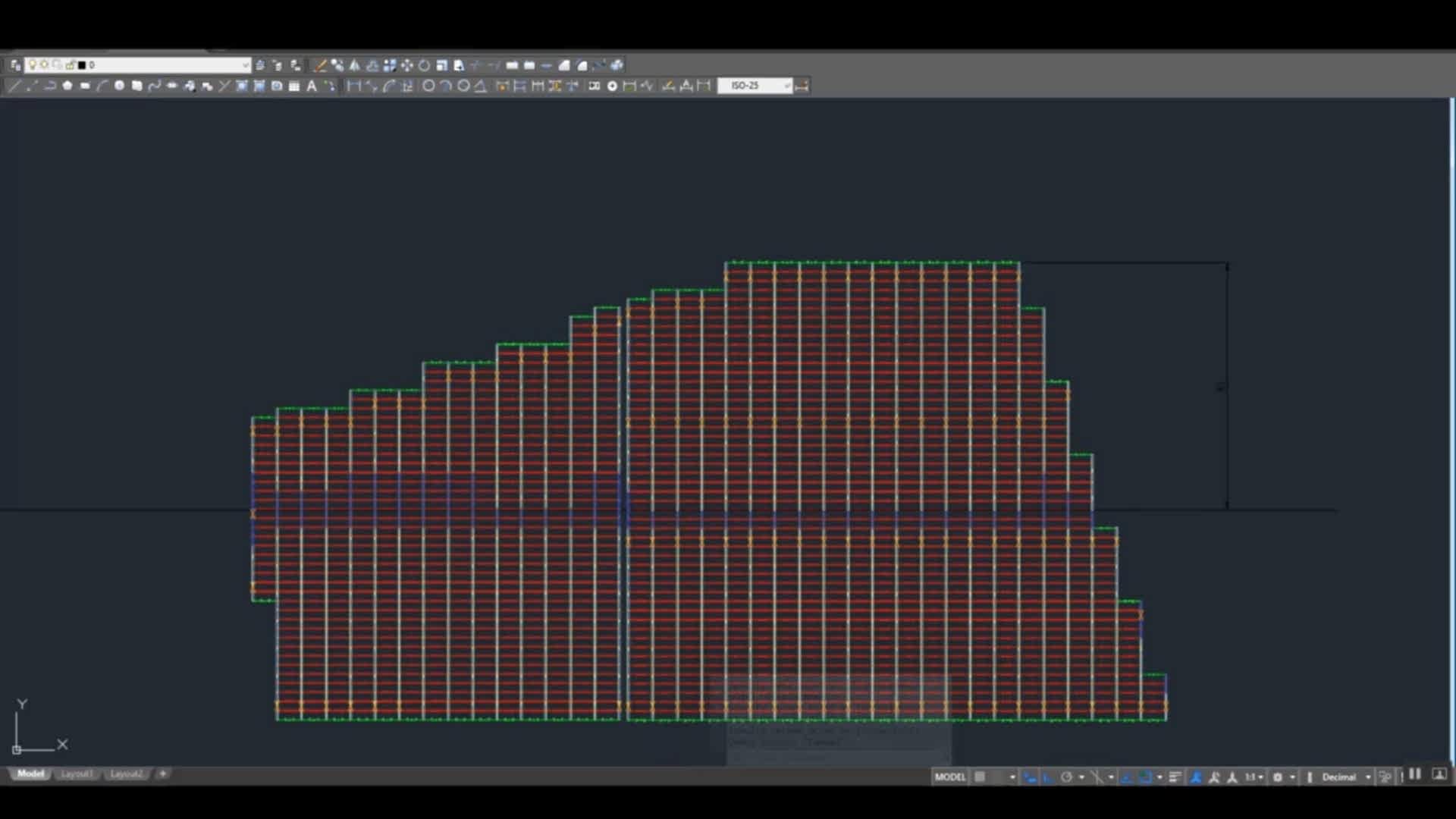This screenshot has width=1456, height=819.
Task: Add a new layout with plus button
Action: [x=162, y=773]
